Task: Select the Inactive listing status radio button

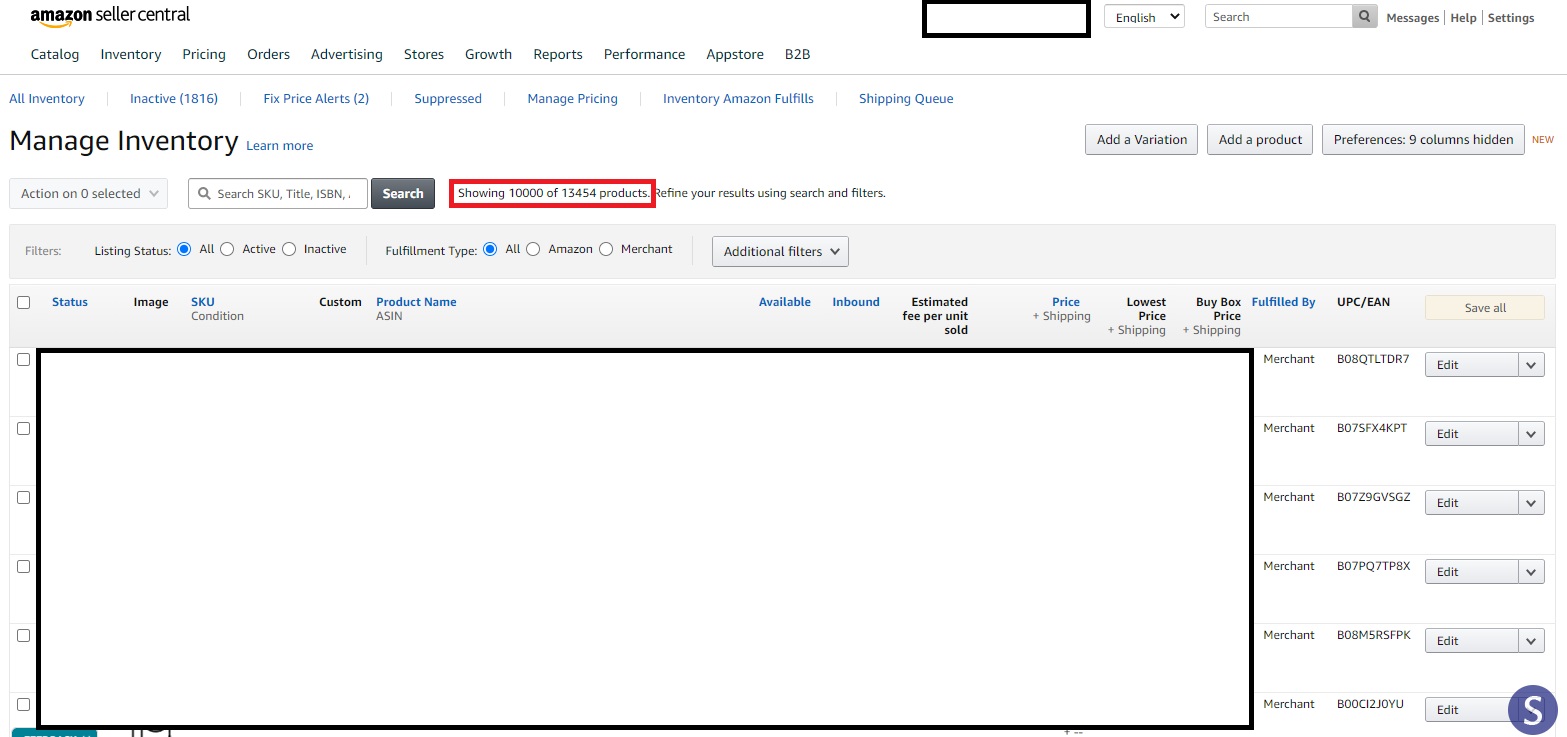Action: (289, 249)
